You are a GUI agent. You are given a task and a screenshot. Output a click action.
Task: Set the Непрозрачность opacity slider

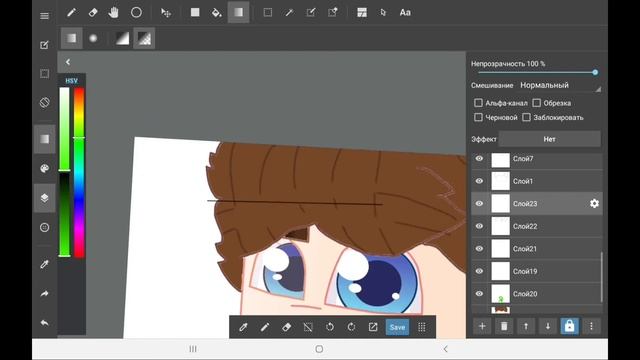pyautogui.click(x=536, y=72)
